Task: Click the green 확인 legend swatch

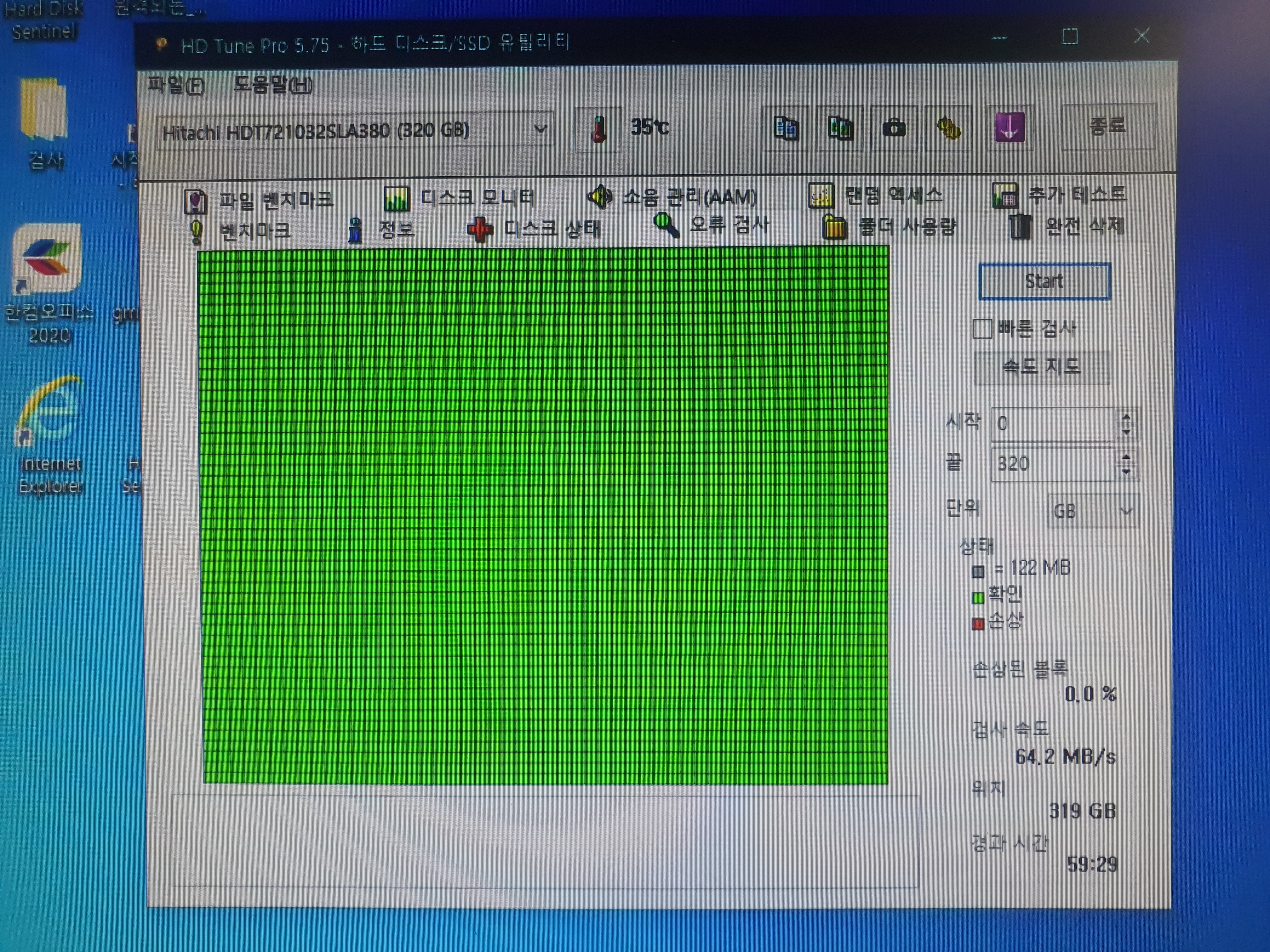Action: (978, 598)
